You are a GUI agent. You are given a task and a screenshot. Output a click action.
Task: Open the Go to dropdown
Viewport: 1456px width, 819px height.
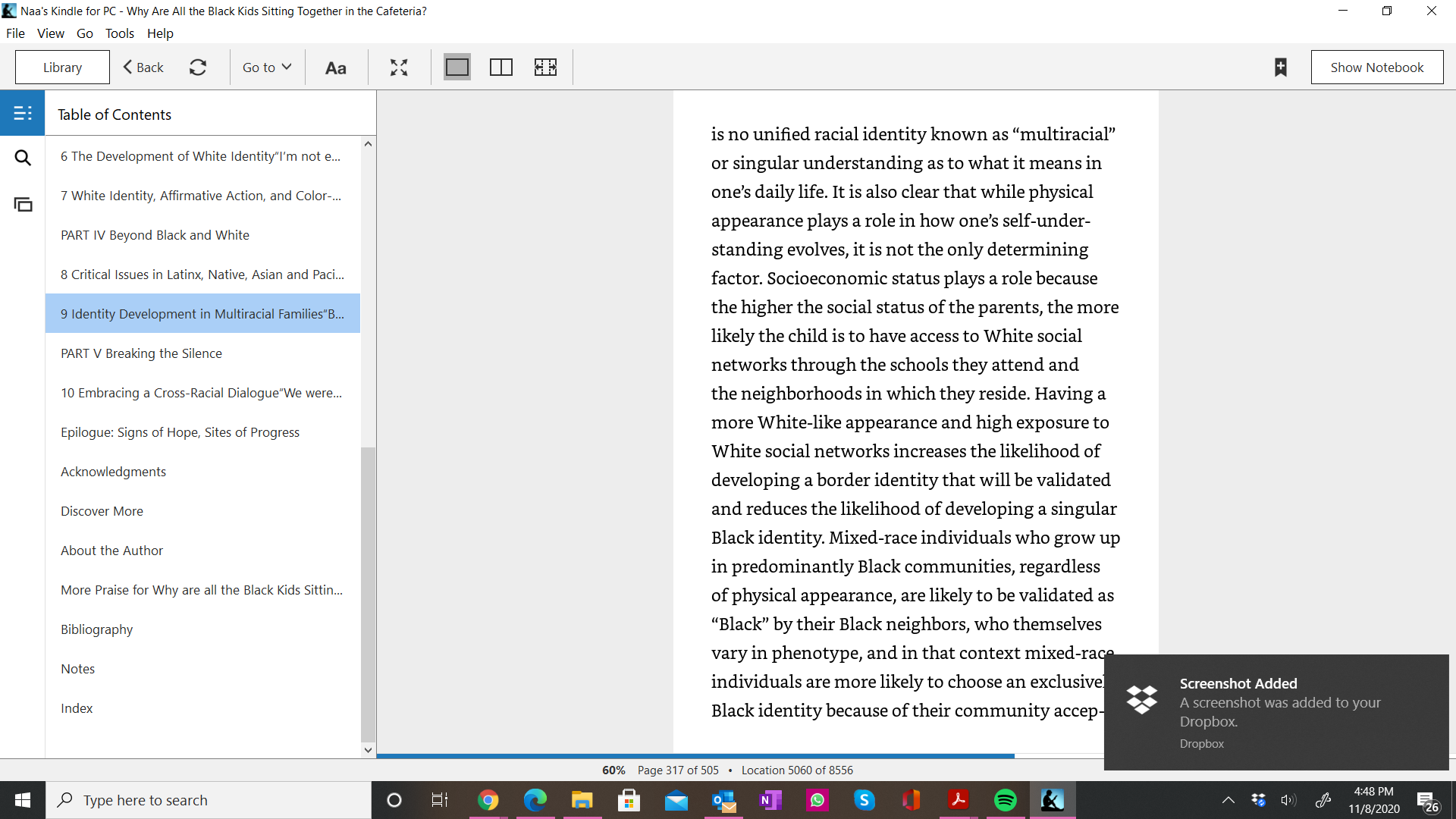[x=267, y=67]
